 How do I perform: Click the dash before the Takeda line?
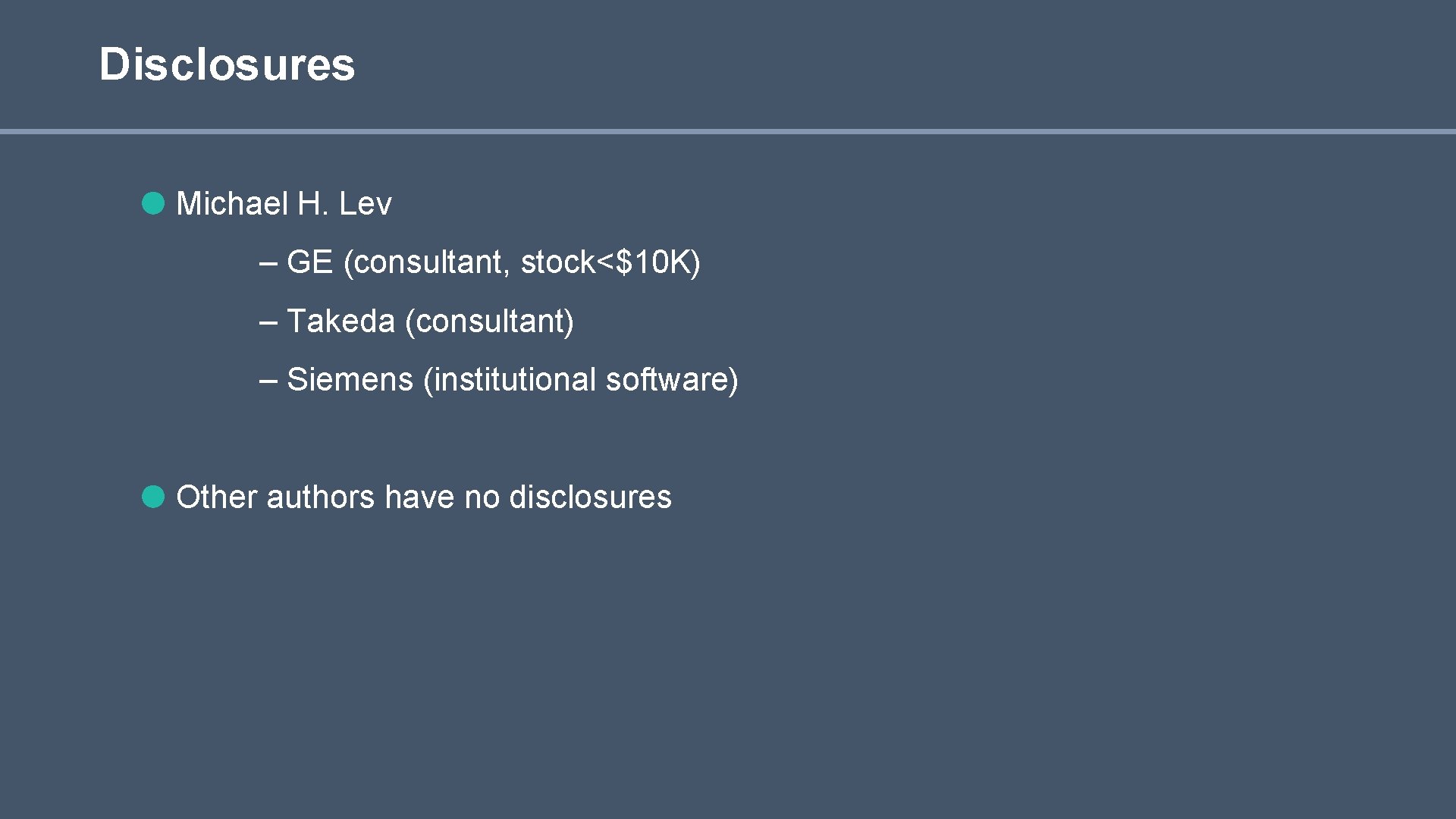tap(268, 322)
